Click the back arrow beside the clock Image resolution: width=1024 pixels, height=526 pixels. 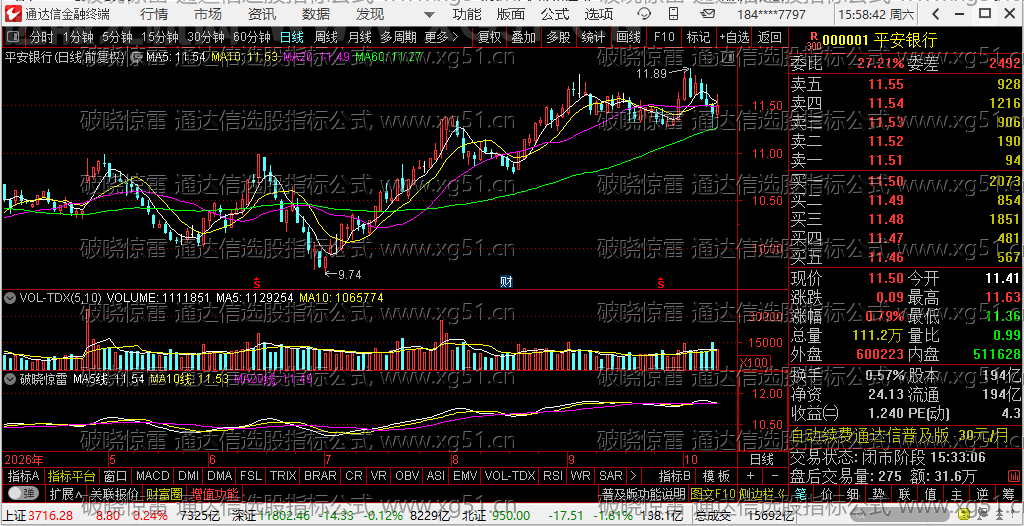click(x=937, y=14)
